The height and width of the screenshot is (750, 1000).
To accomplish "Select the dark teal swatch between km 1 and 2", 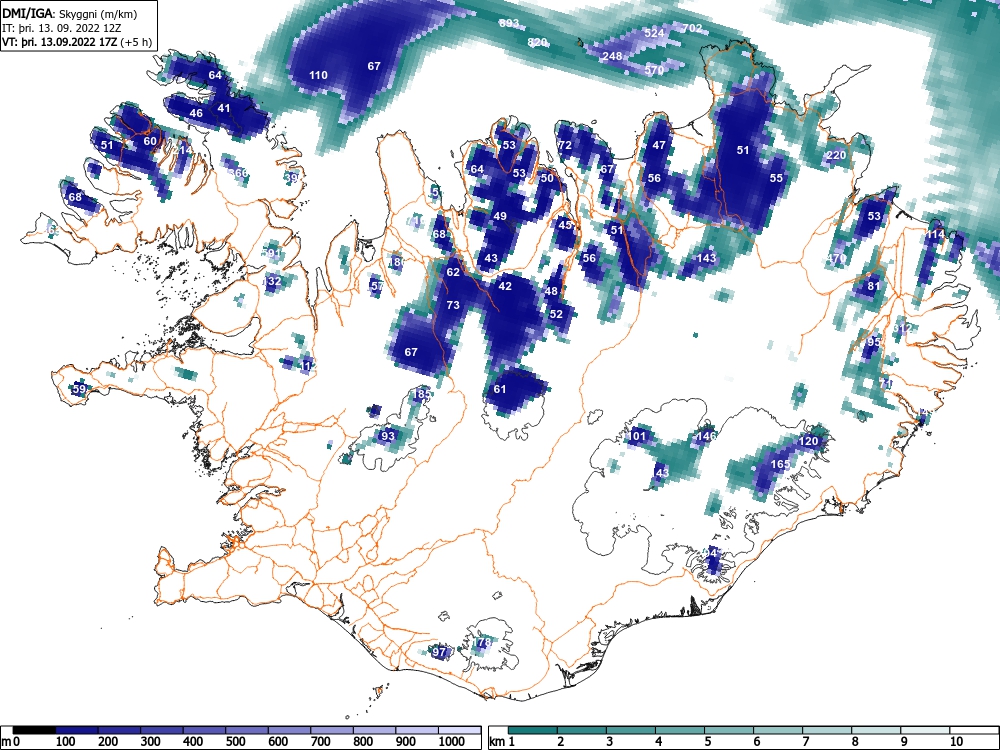I will point(533,730).
